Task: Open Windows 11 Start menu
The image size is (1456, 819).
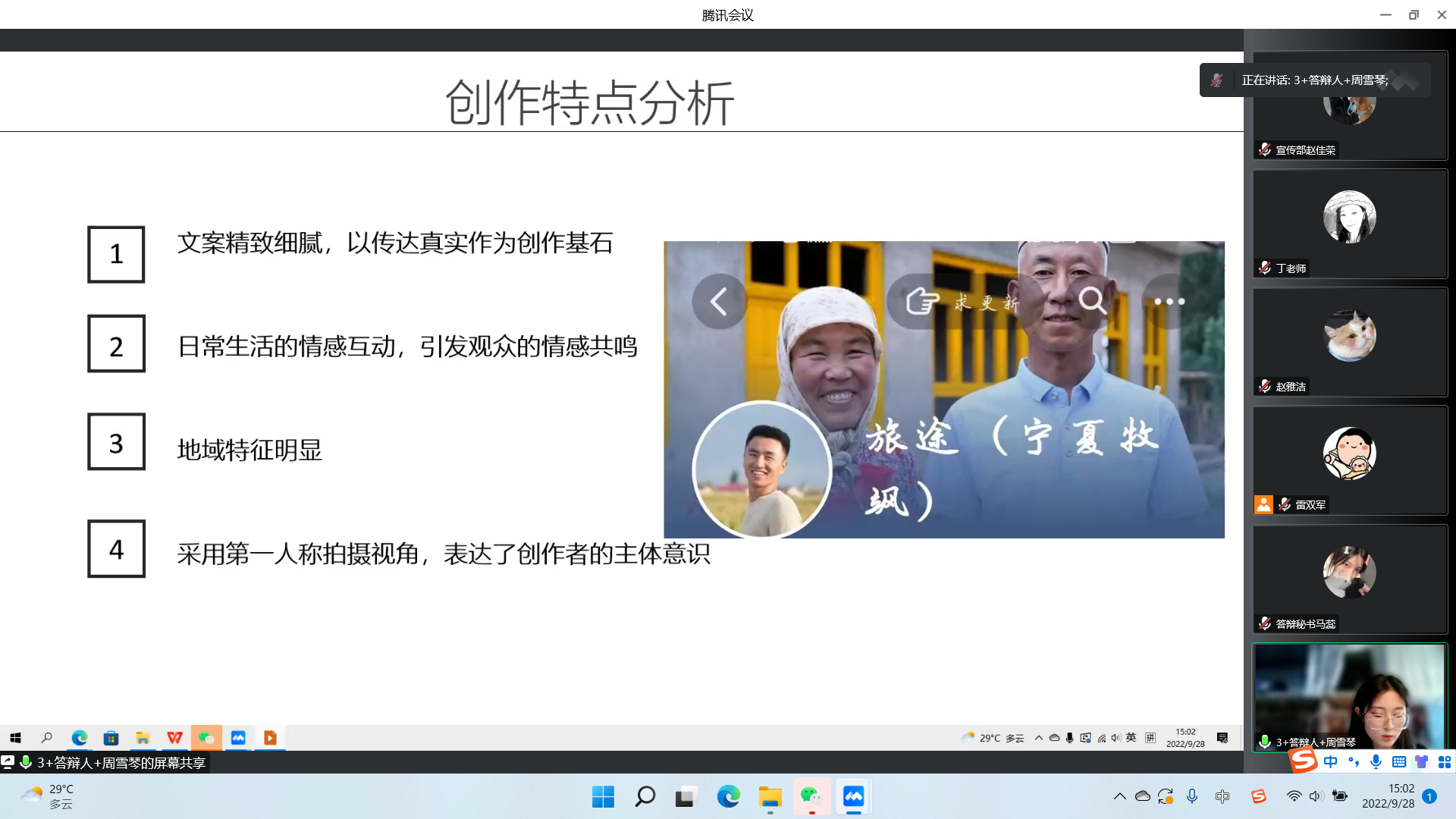Action: (603, 796)
